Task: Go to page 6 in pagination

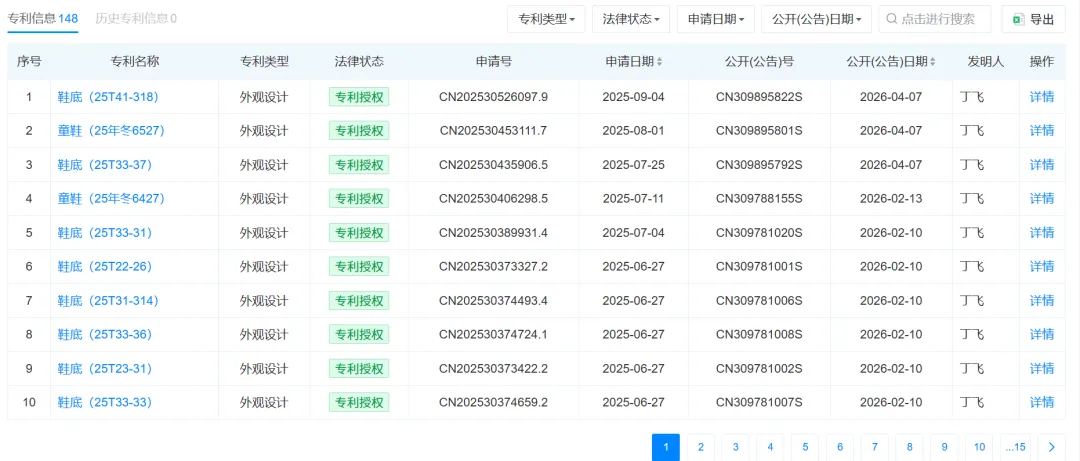Action: [840, 447]
